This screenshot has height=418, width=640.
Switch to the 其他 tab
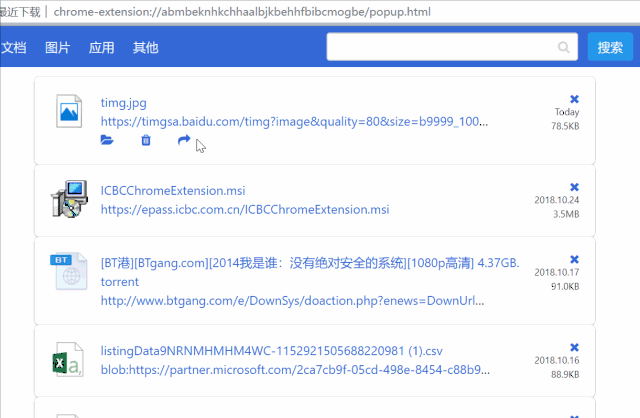coord(145,48)
